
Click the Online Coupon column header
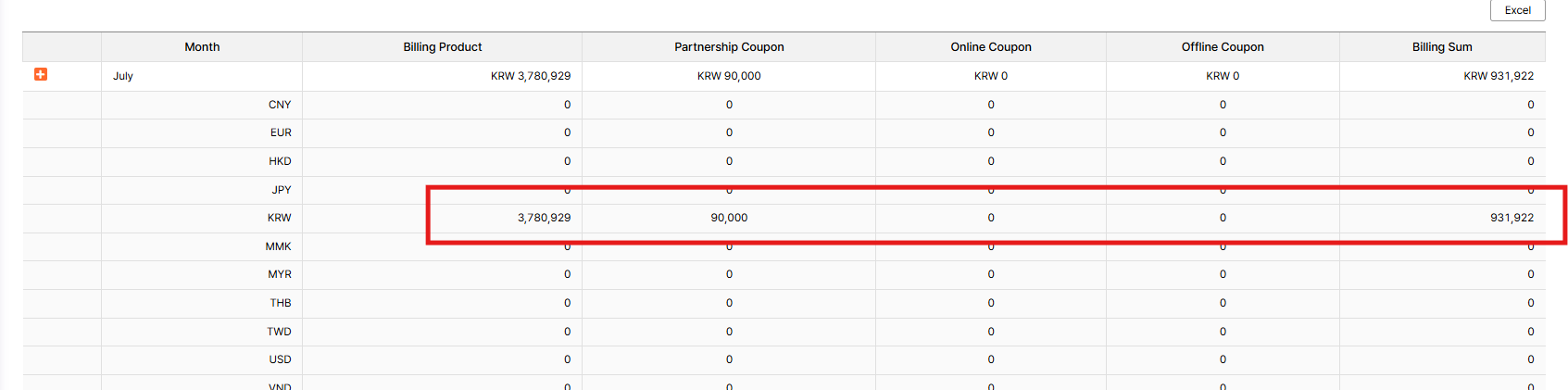pos(990,47)
